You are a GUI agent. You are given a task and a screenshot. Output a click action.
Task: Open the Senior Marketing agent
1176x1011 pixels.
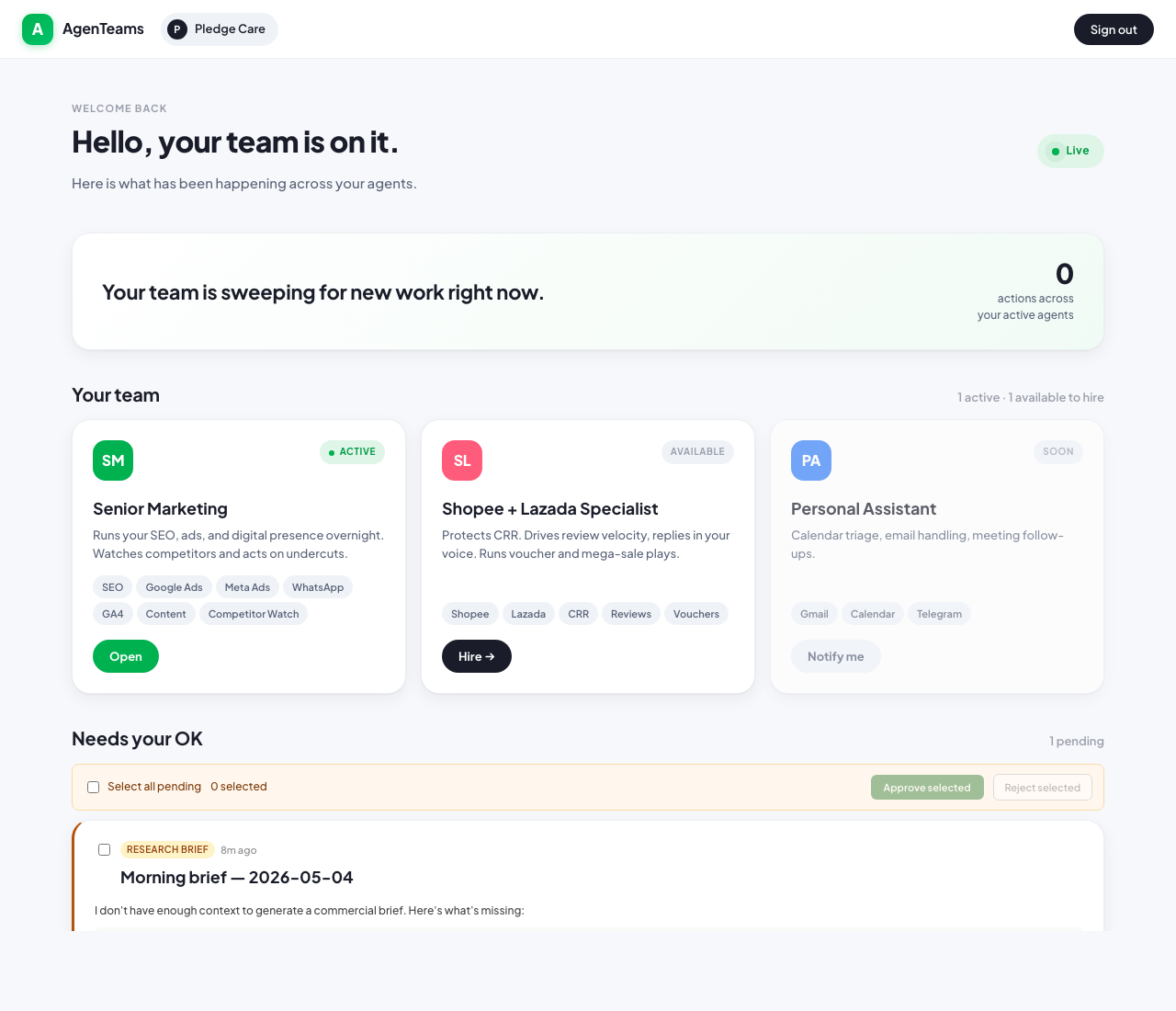coord(126,656)
